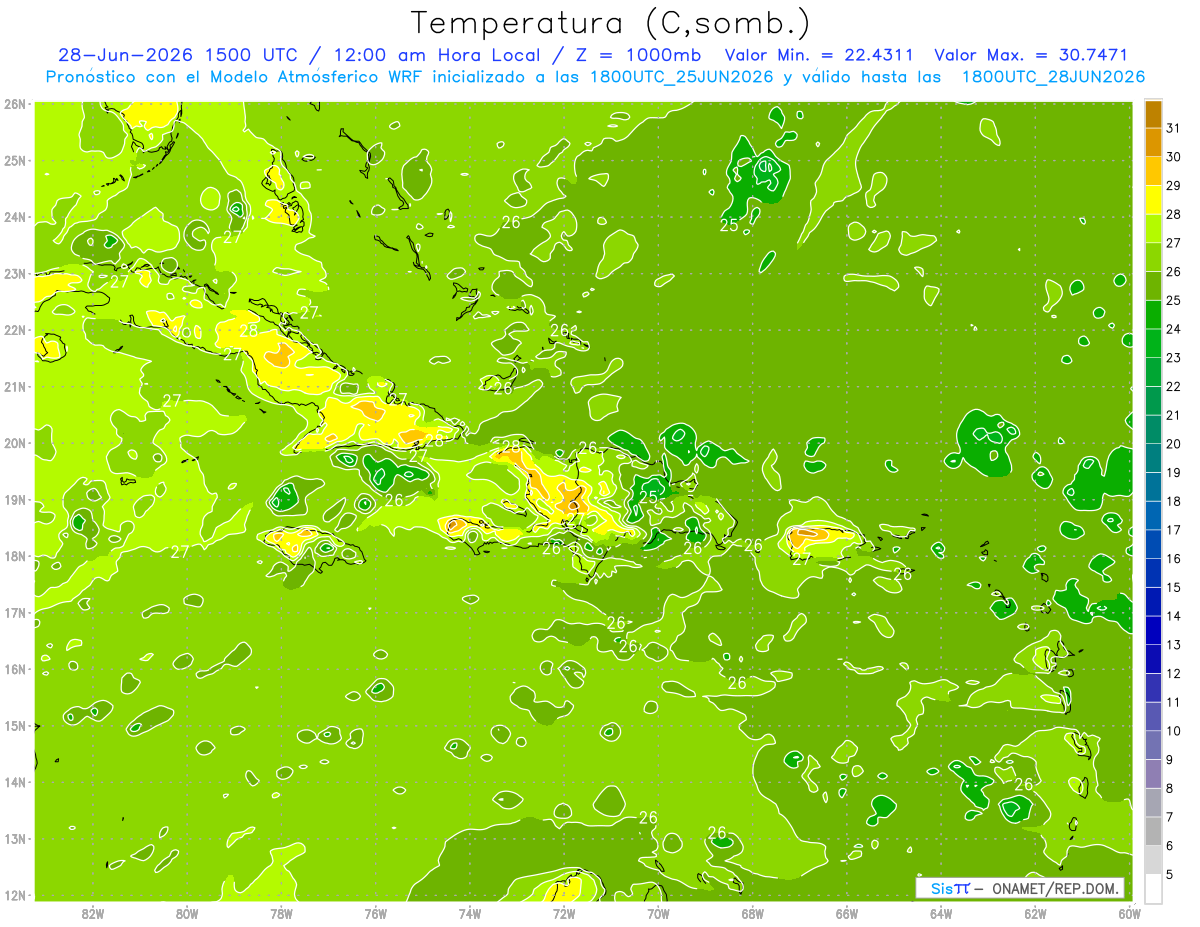1200x927 pixels.
Task: Click the 70W longitude axis label
Action: (658, 913)
